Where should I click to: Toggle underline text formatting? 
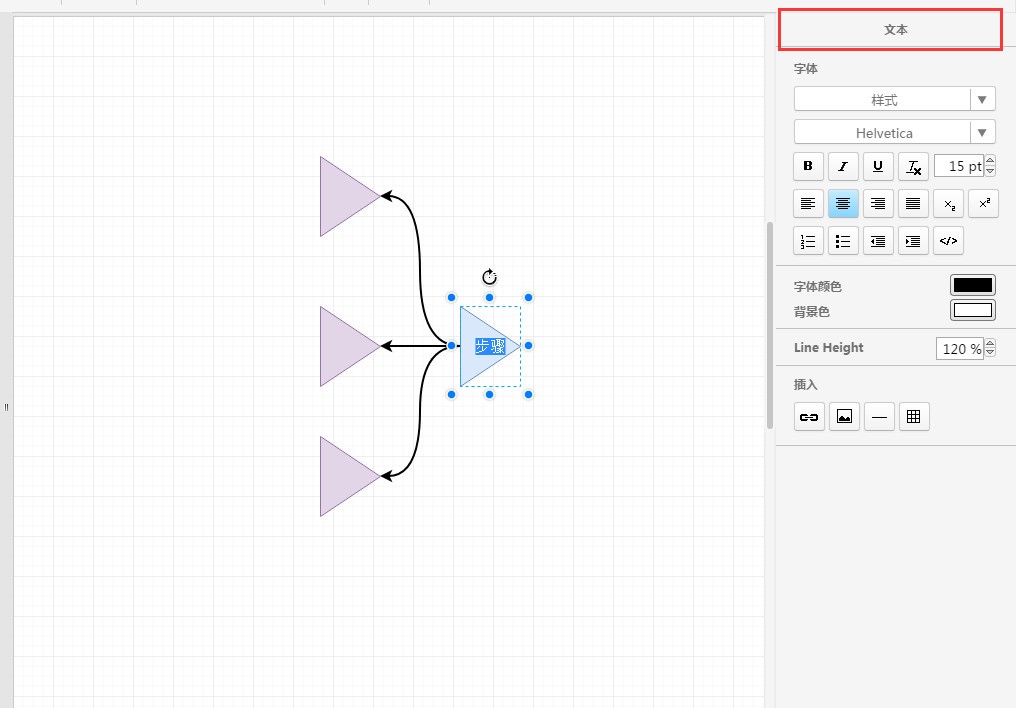[878, 166]
